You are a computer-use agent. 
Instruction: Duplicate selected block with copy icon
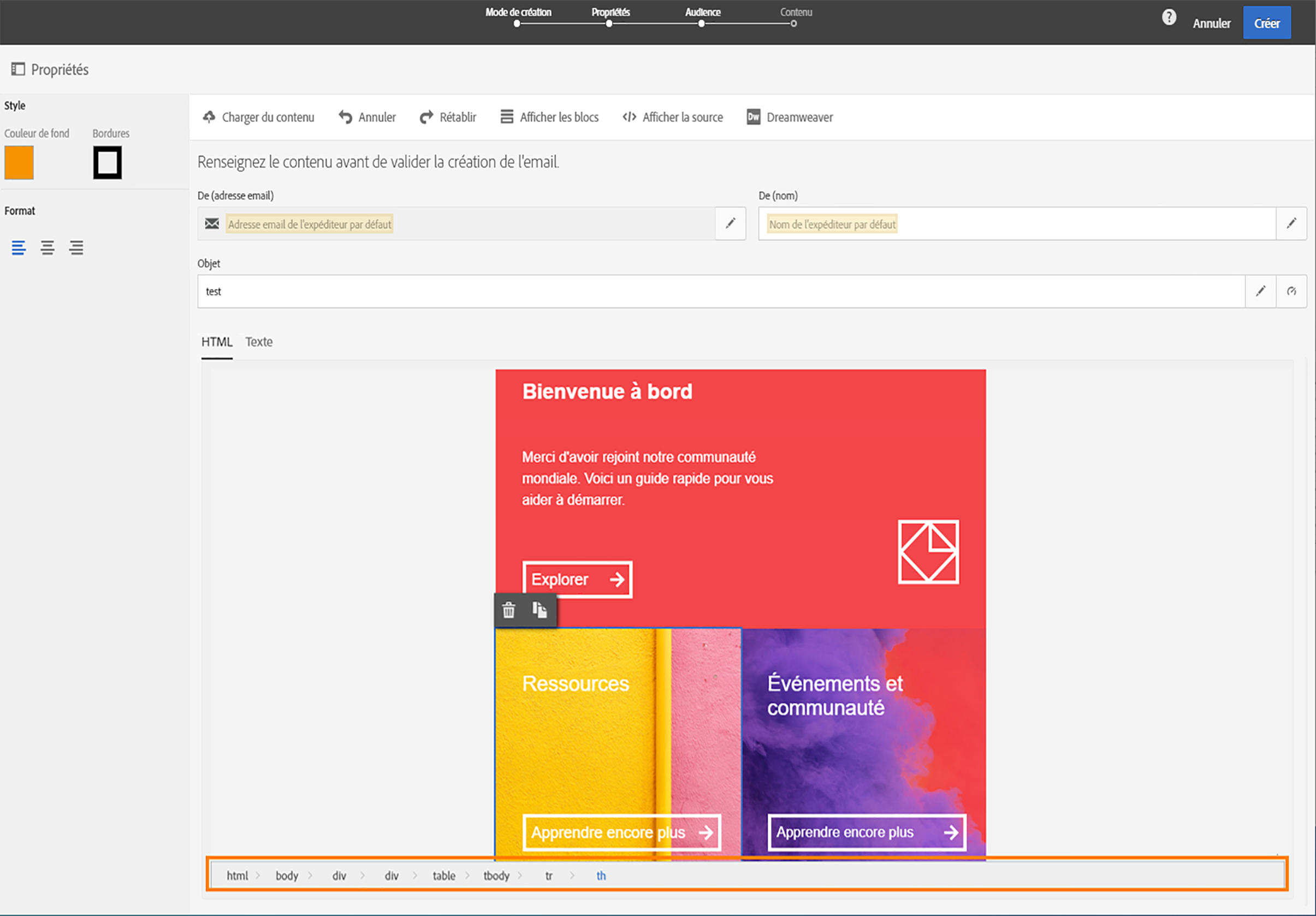tap(540, 610)
